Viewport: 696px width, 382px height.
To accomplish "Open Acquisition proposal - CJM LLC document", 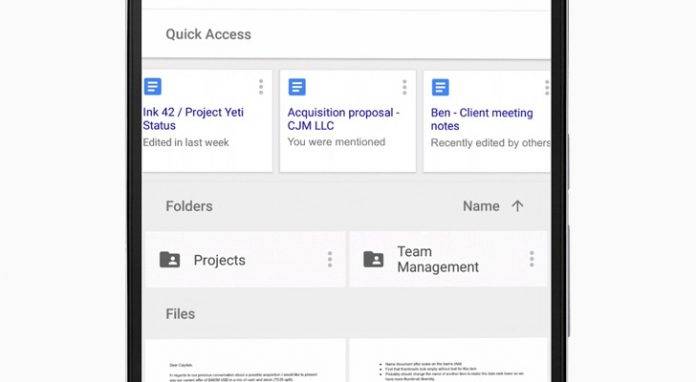I will 343,119.
